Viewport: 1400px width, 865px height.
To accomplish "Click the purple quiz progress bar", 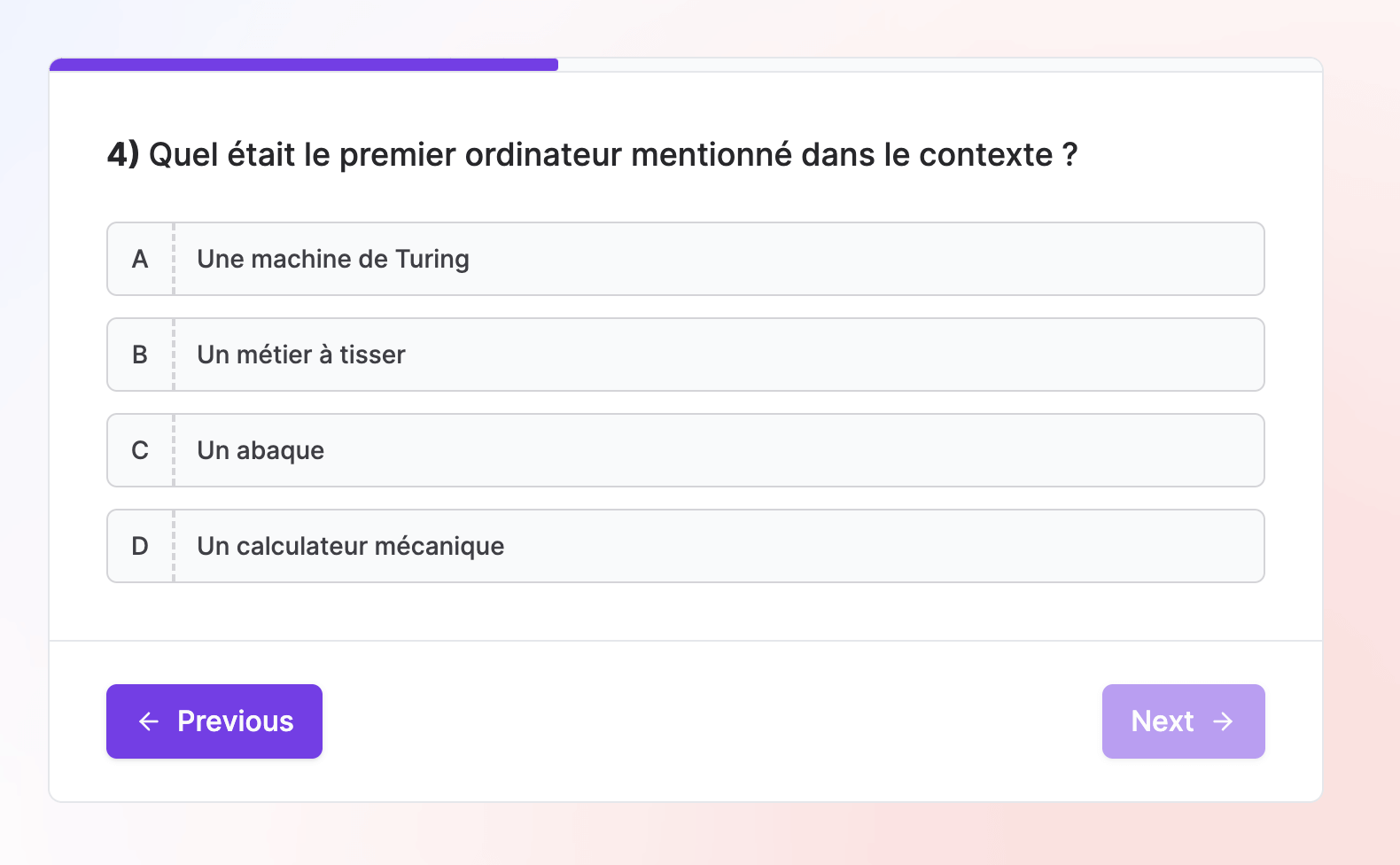I will [301, 63].
